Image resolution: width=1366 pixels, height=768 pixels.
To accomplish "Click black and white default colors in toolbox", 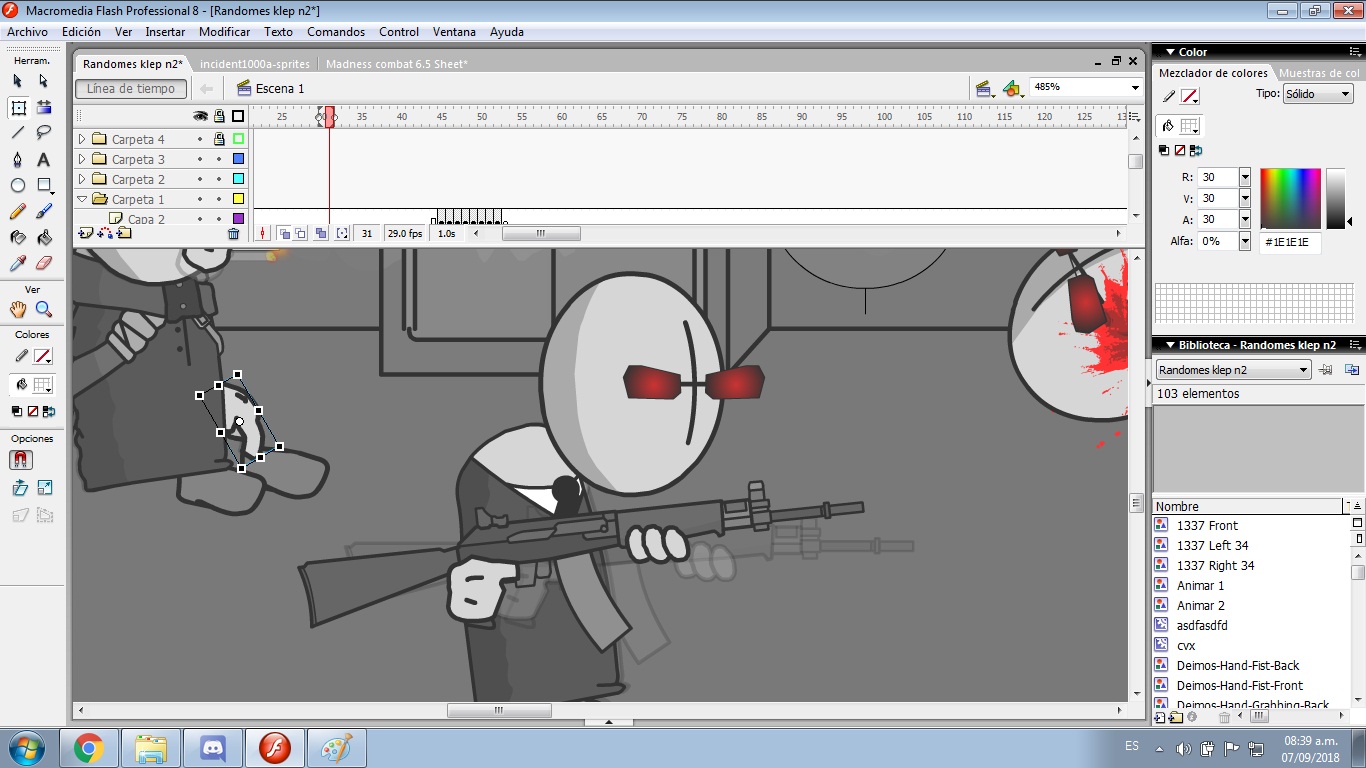I will (17, 411).
